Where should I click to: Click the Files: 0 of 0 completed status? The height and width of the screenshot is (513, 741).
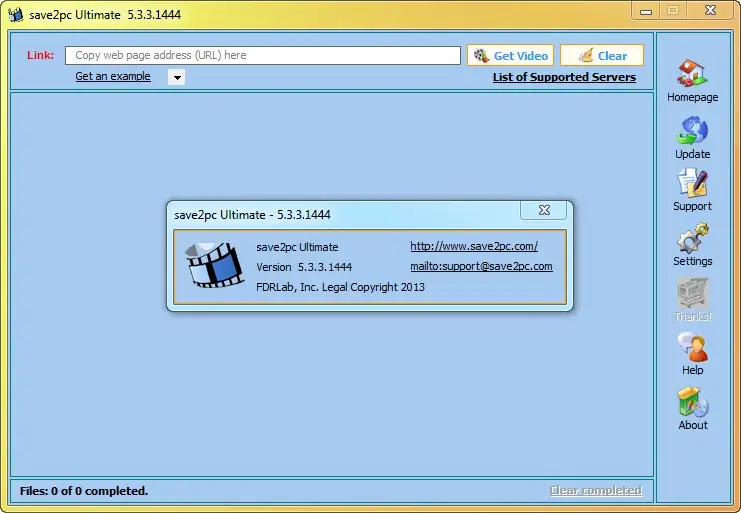click(84, 491)
